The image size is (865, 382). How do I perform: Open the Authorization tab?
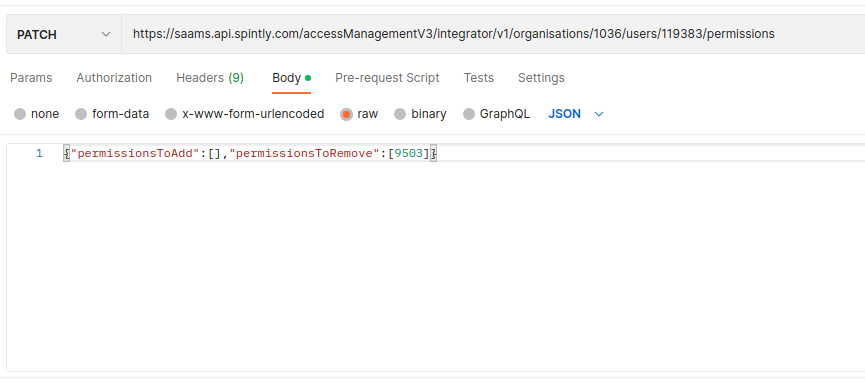coord(114,78)
